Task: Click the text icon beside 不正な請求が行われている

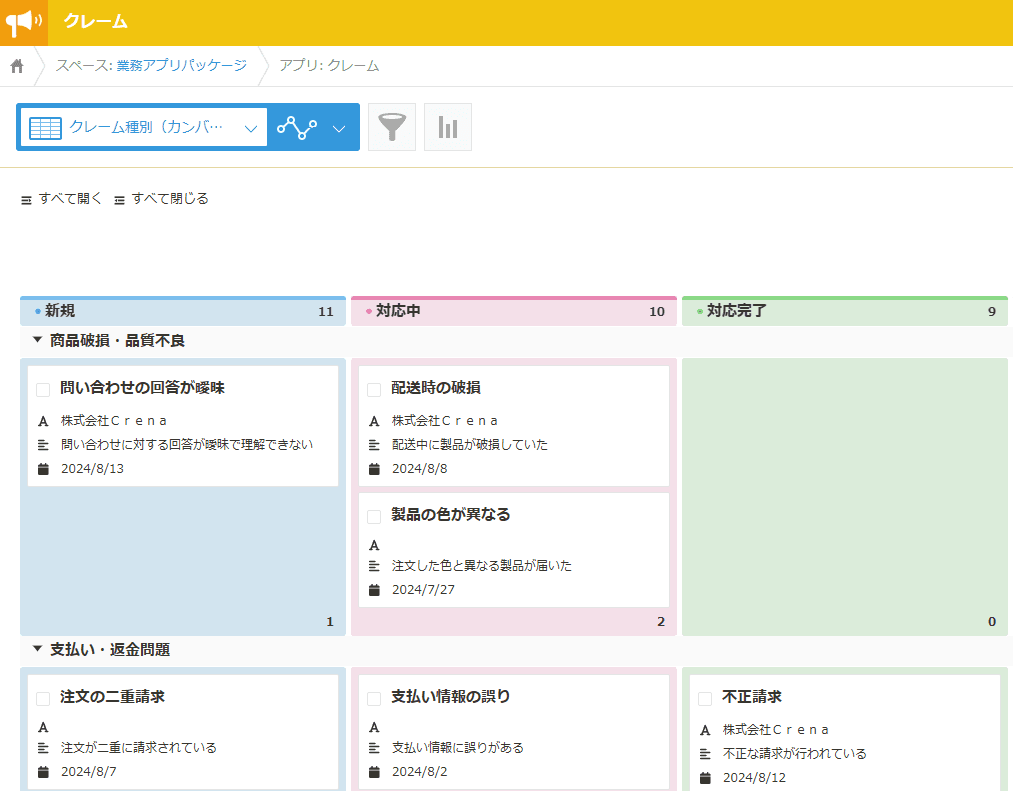Action: [705, 754]
